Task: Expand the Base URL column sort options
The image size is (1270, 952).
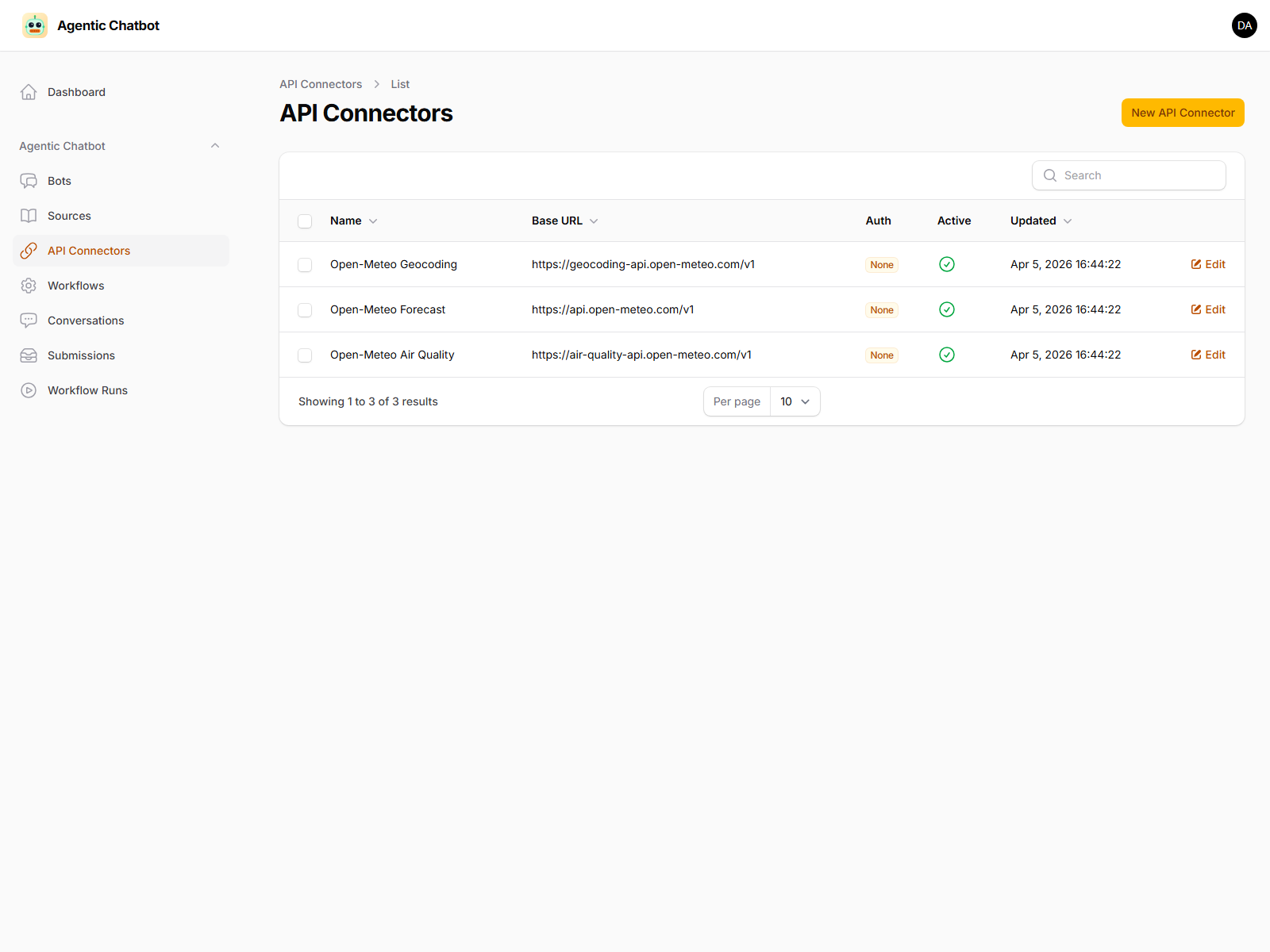Action: 594,221
